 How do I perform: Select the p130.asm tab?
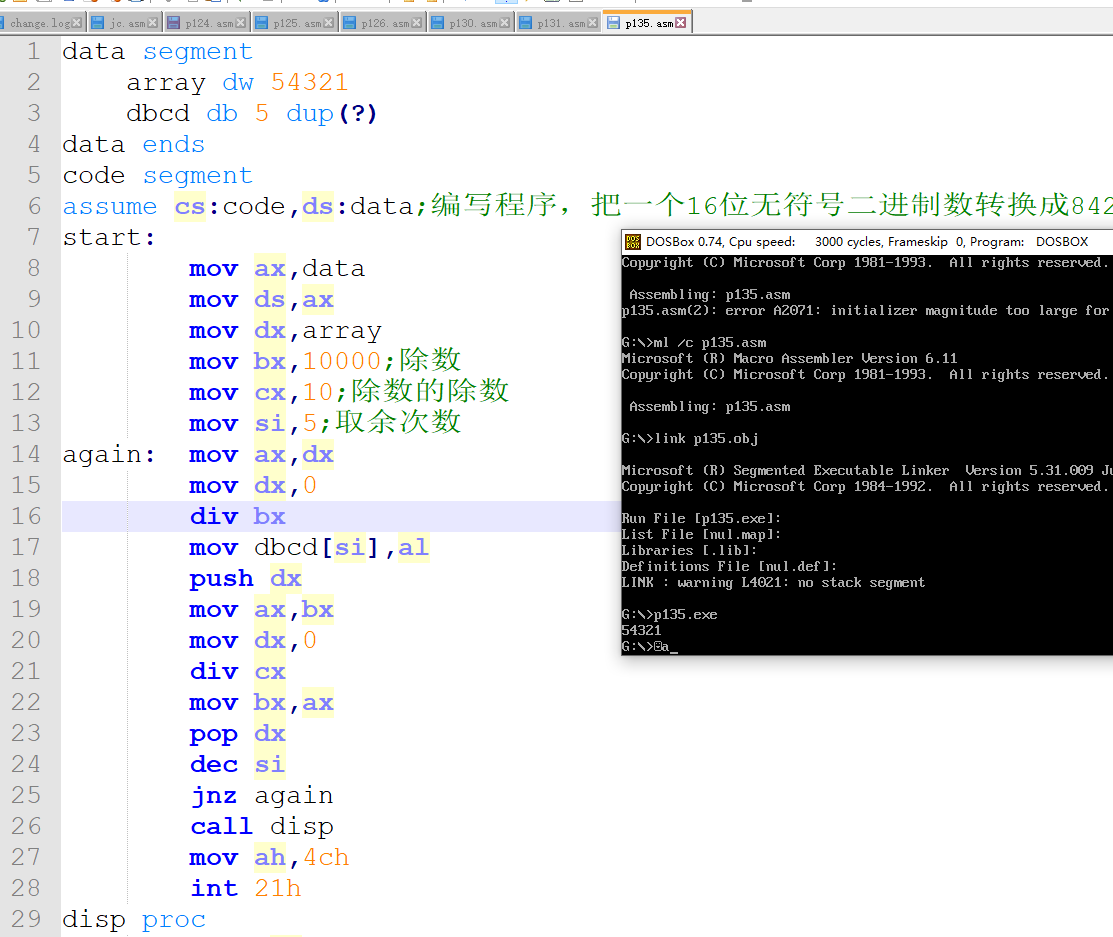coord(473,23)
